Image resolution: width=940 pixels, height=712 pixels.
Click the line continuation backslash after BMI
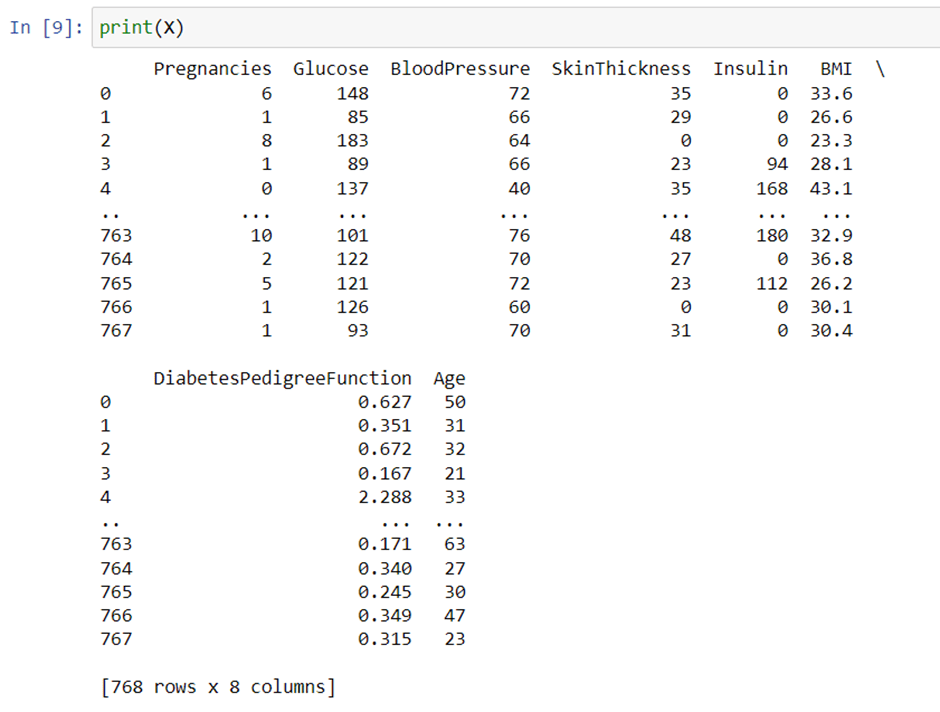[880, 69]
